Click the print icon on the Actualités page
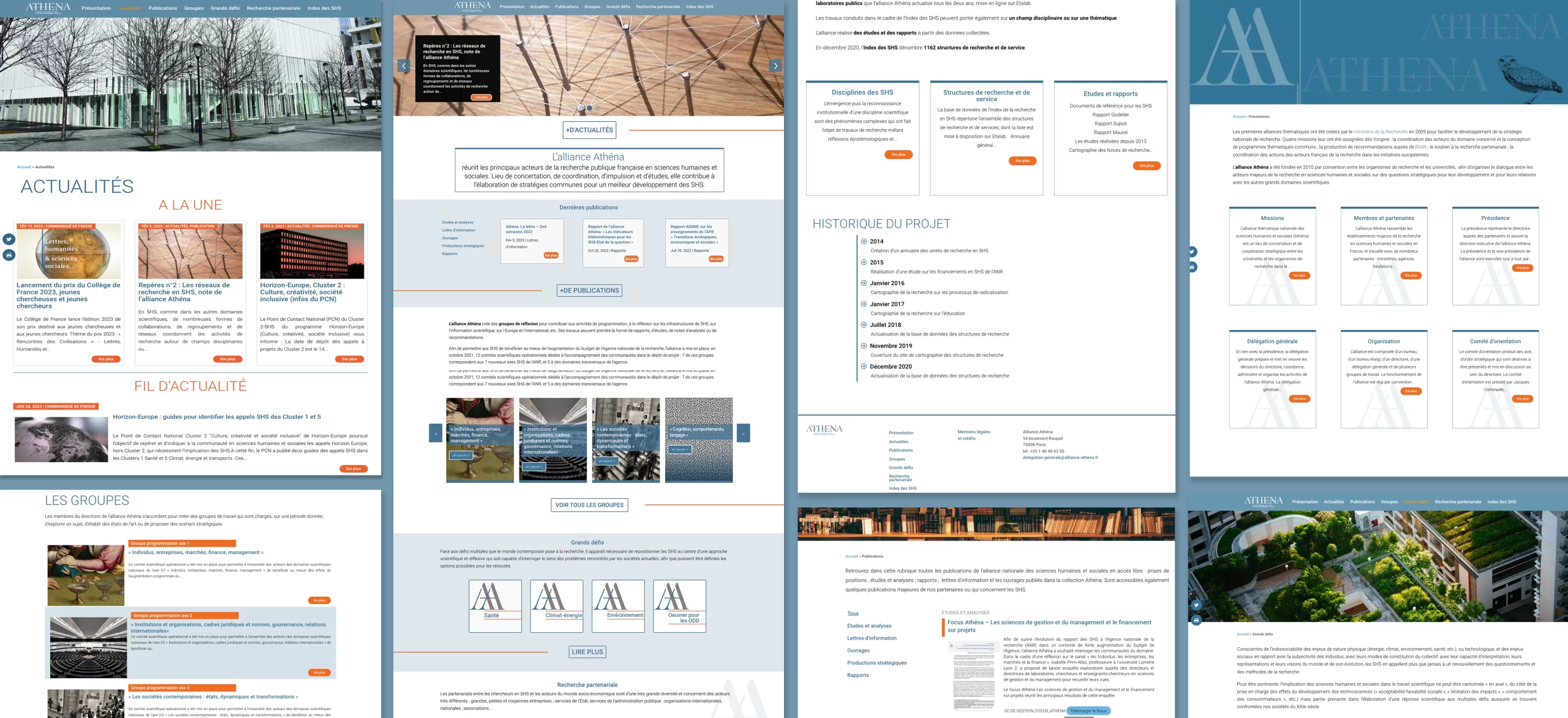 [x=9, y=255]
